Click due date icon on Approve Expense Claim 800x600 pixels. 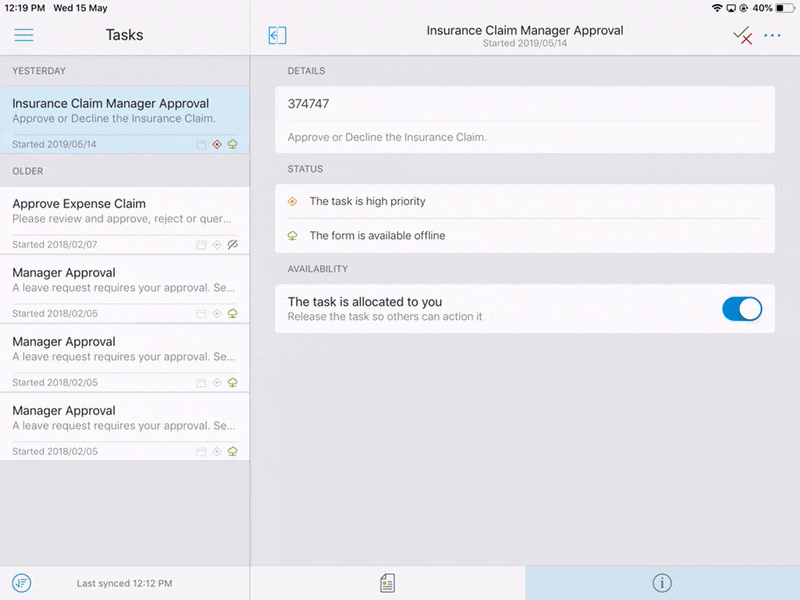[x=202, y=244]
